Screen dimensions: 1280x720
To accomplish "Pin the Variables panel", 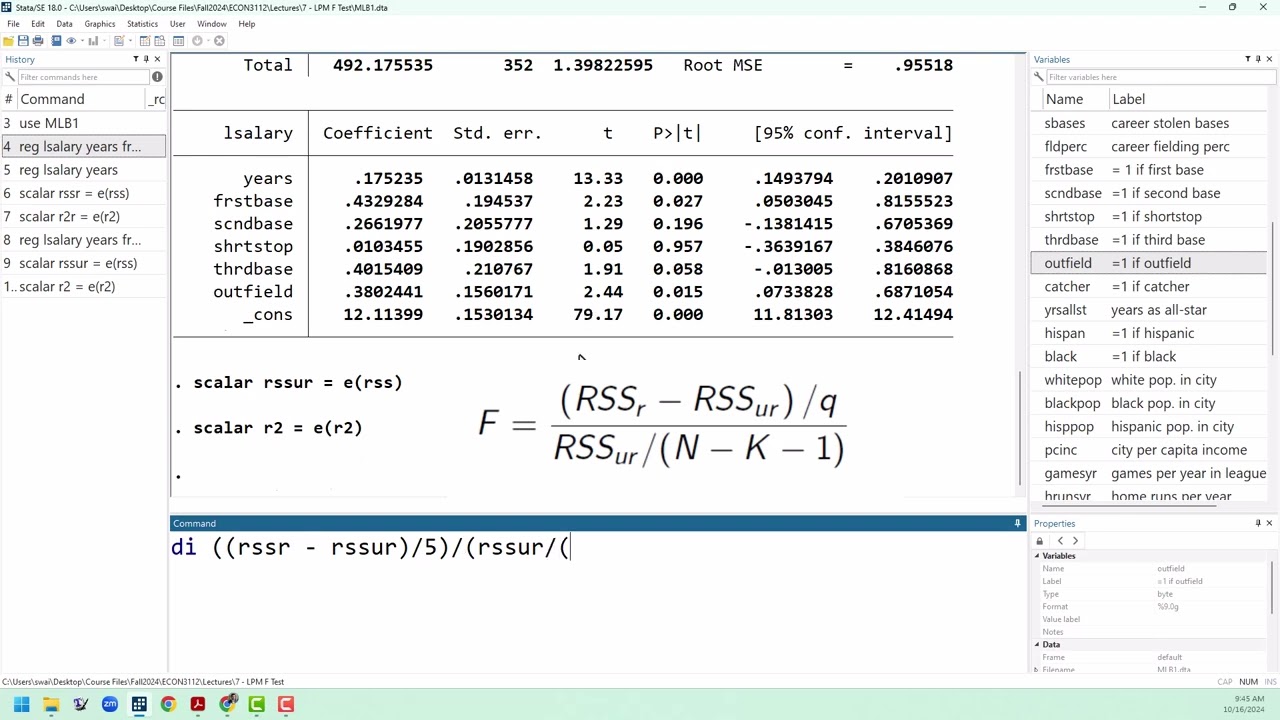I will click(x=1258, y=59).
